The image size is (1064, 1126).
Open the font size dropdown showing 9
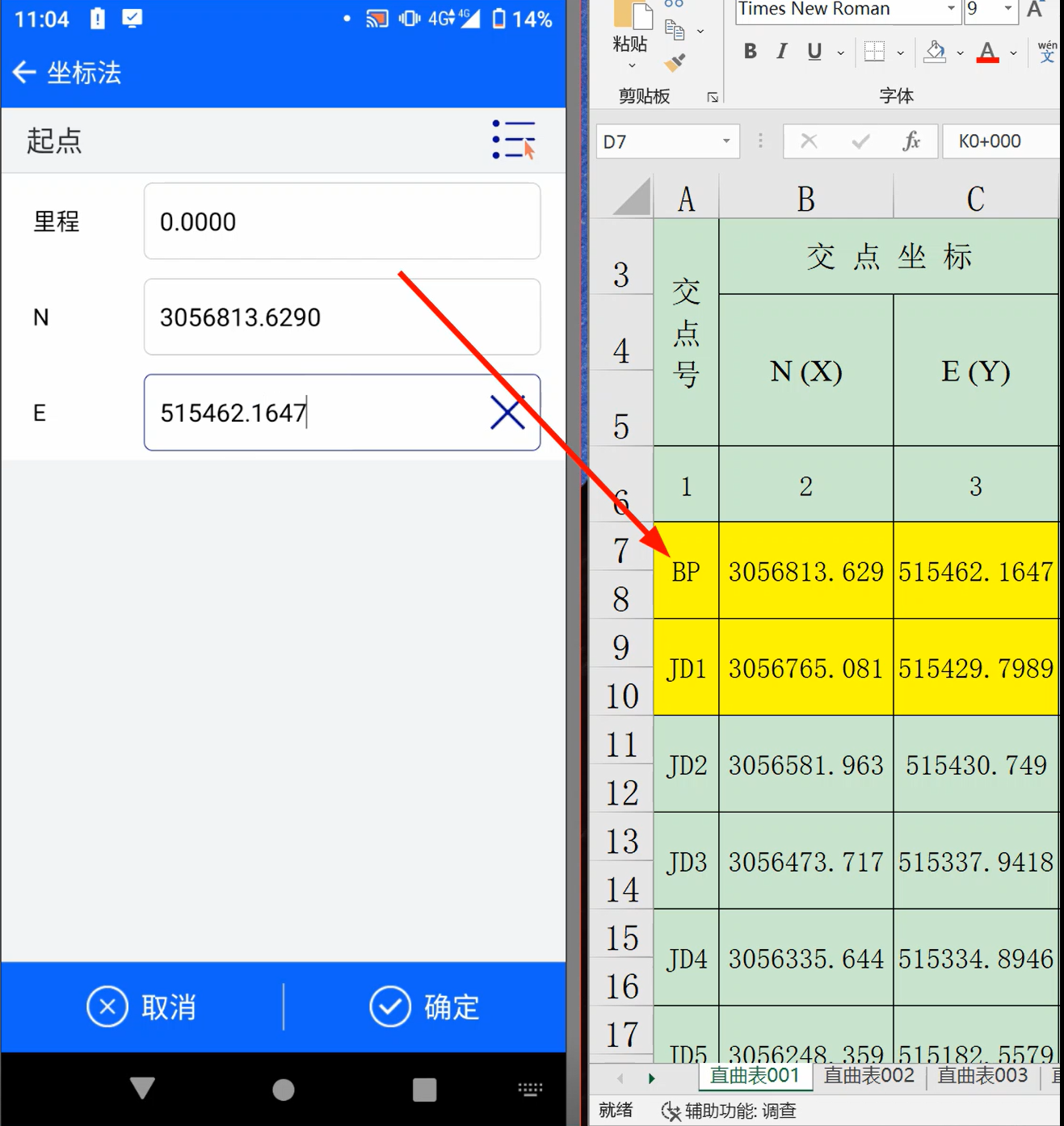pyautogui.click(x=1007, y=9)
